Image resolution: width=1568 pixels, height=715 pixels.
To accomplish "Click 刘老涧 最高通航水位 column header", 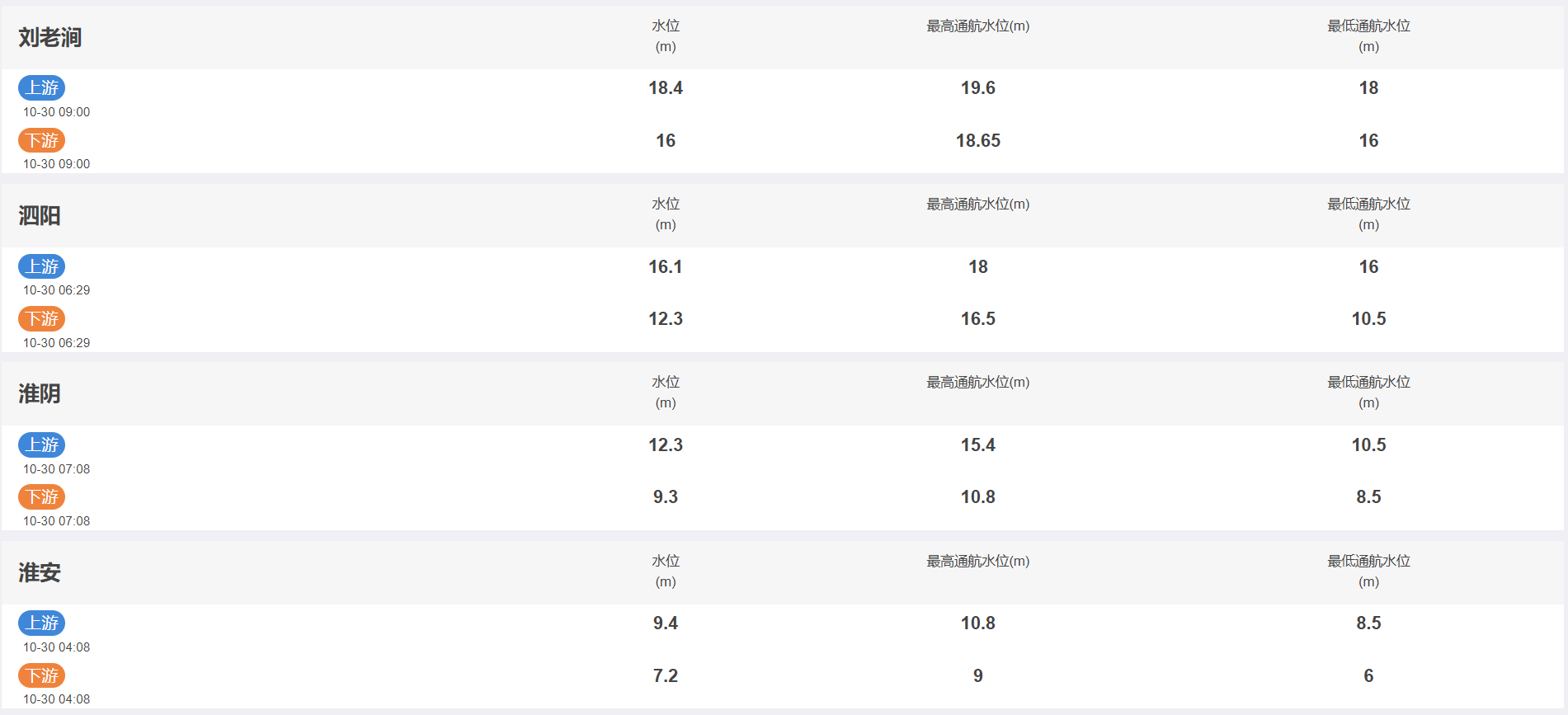I will pyautogui.click(x=978, y=26).
